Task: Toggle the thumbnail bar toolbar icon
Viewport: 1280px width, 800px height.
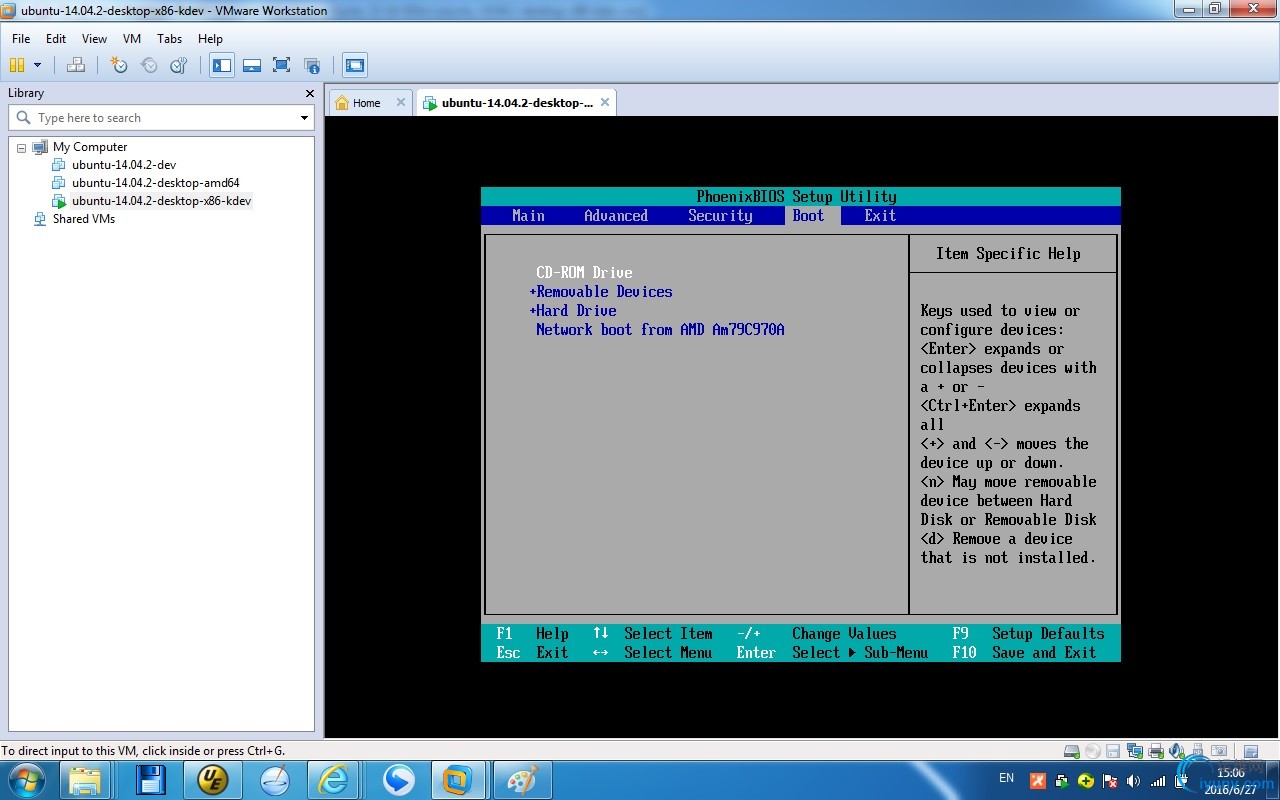Action: 252,65
